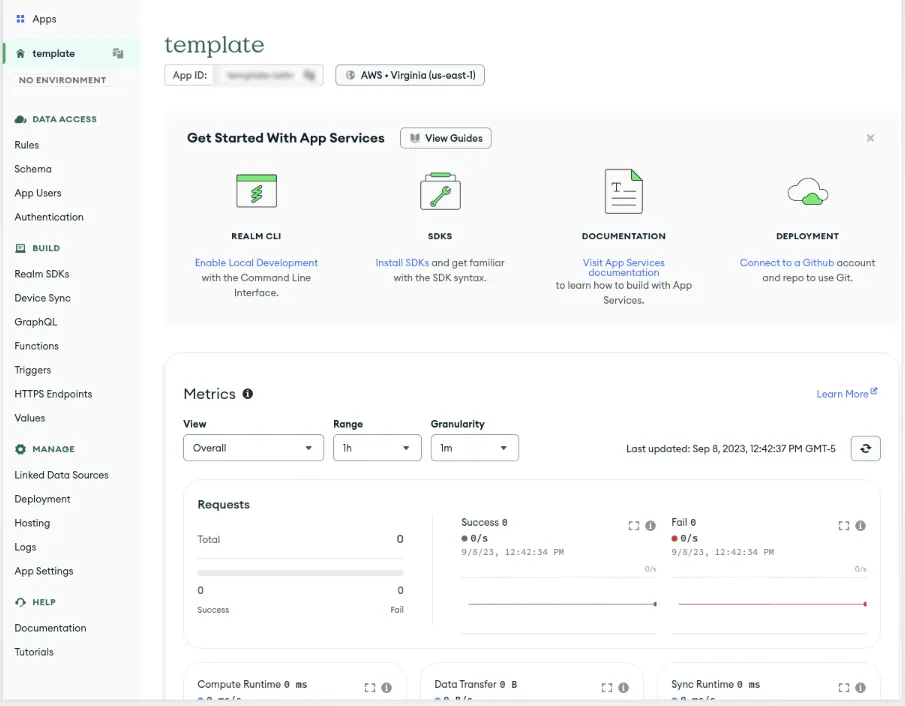Refresh metrics with the reload button
Viewport: 905px width, 706px height.
[865, 448]
